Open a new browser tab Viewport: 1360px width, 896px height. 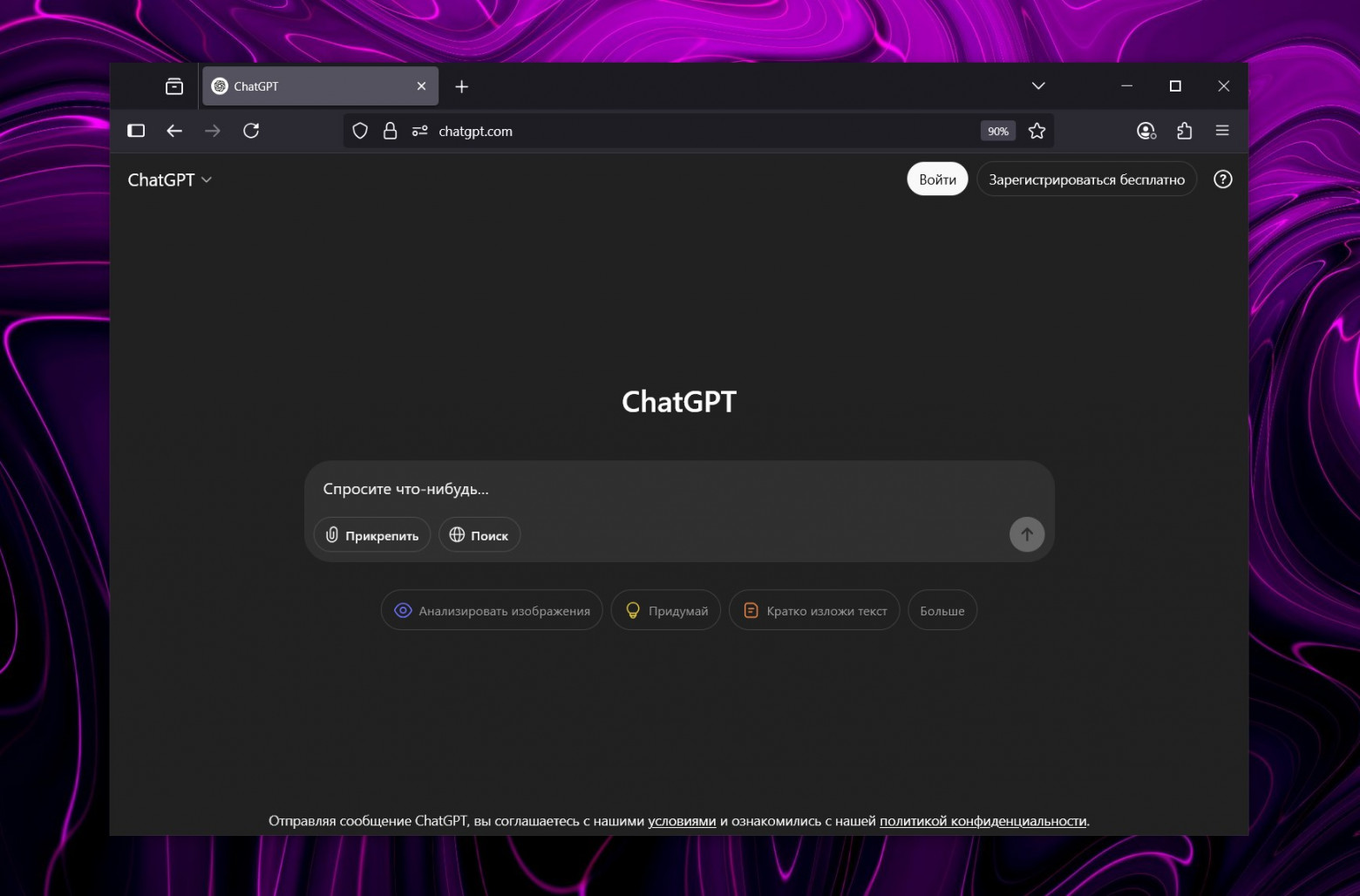[x=462, y=86]
